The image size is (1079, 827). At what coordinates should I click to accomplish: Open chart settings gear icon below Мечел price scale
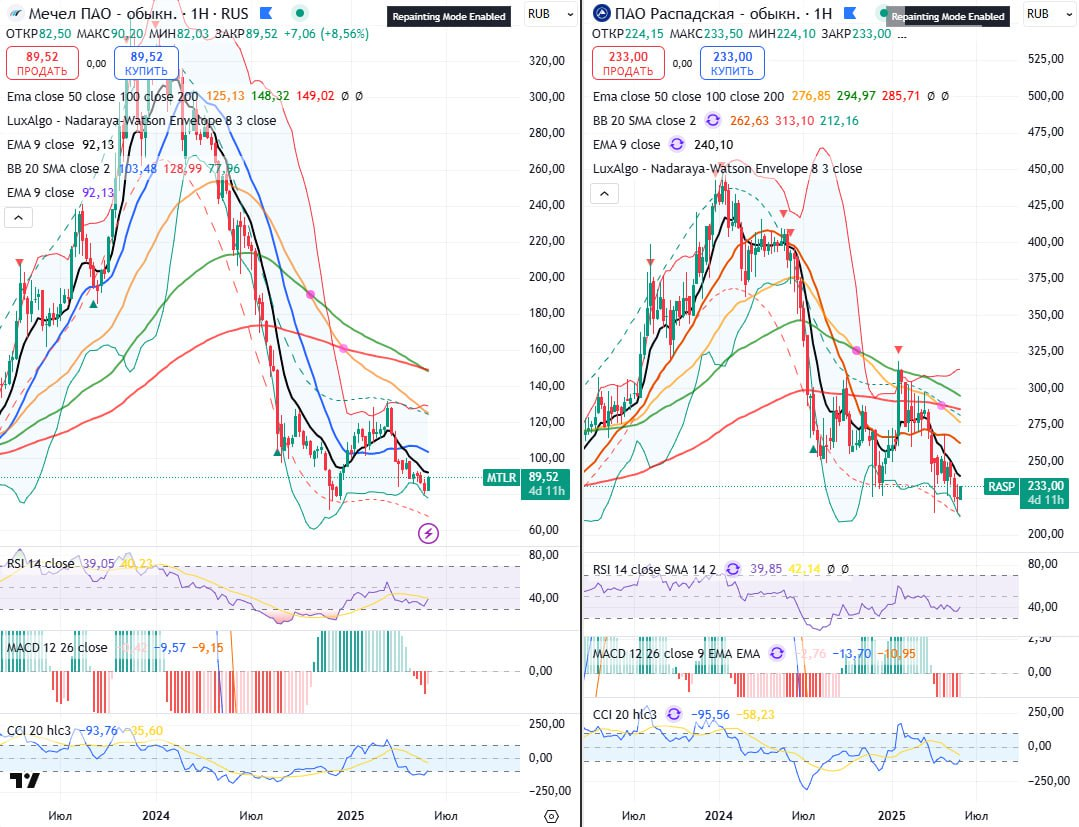click(551, 816)
